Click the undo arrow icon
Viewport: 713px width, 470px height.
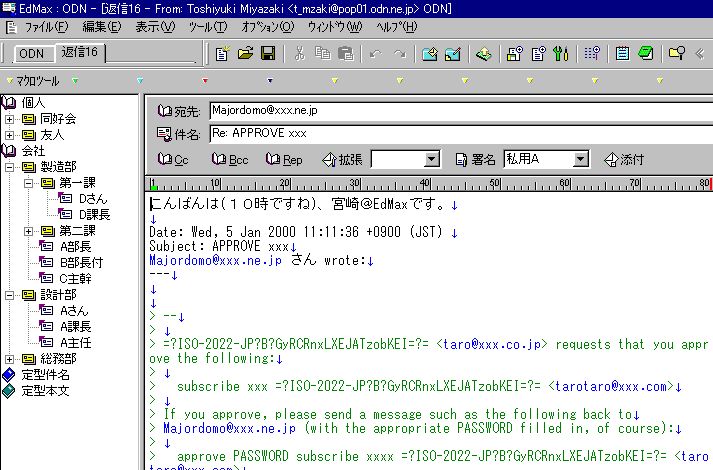click(376, 54)
